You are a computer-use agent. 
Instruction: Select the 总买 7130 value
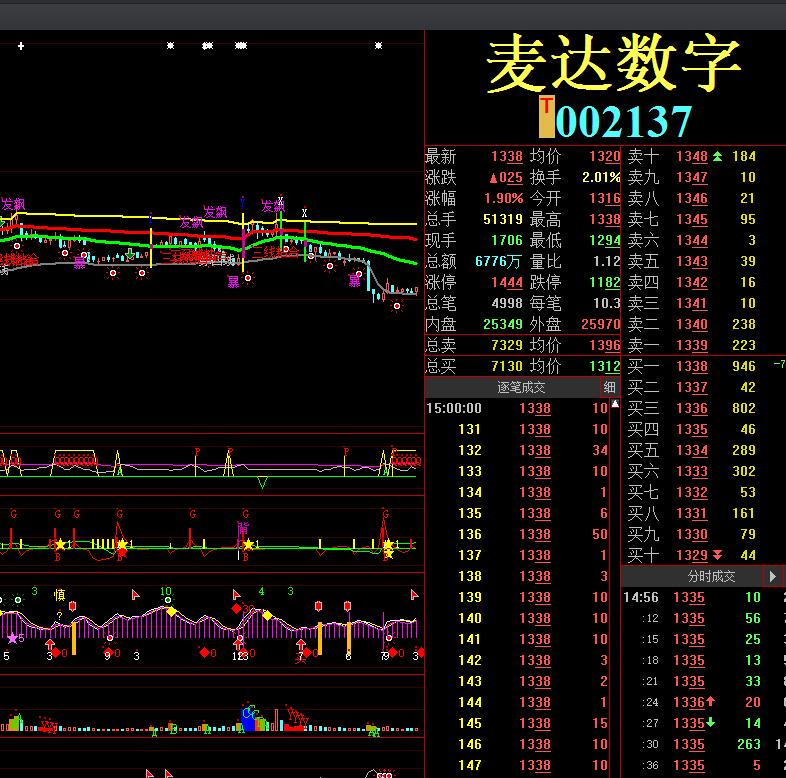pyautogui.click(x=507, y=366)
